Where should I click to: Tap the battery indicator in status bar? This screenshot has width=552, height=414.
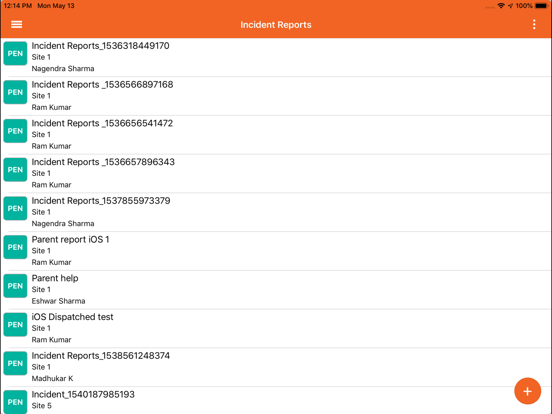pos(541,6)
